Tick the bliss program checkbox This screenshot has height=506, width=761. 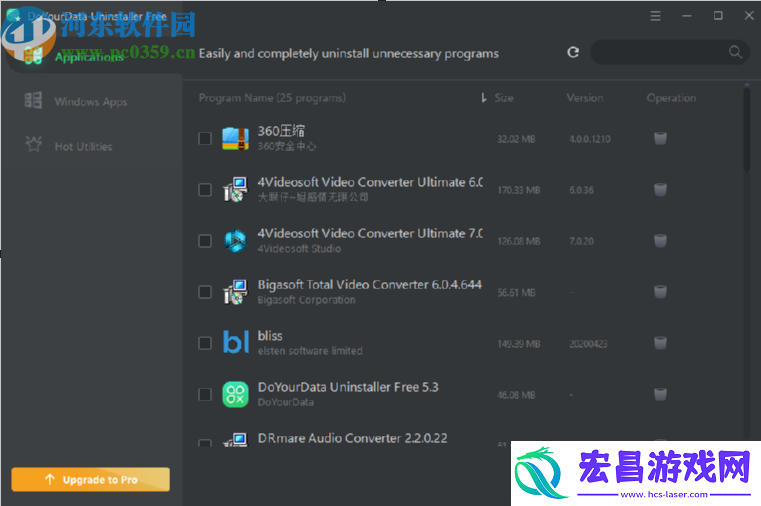point(205,343)
